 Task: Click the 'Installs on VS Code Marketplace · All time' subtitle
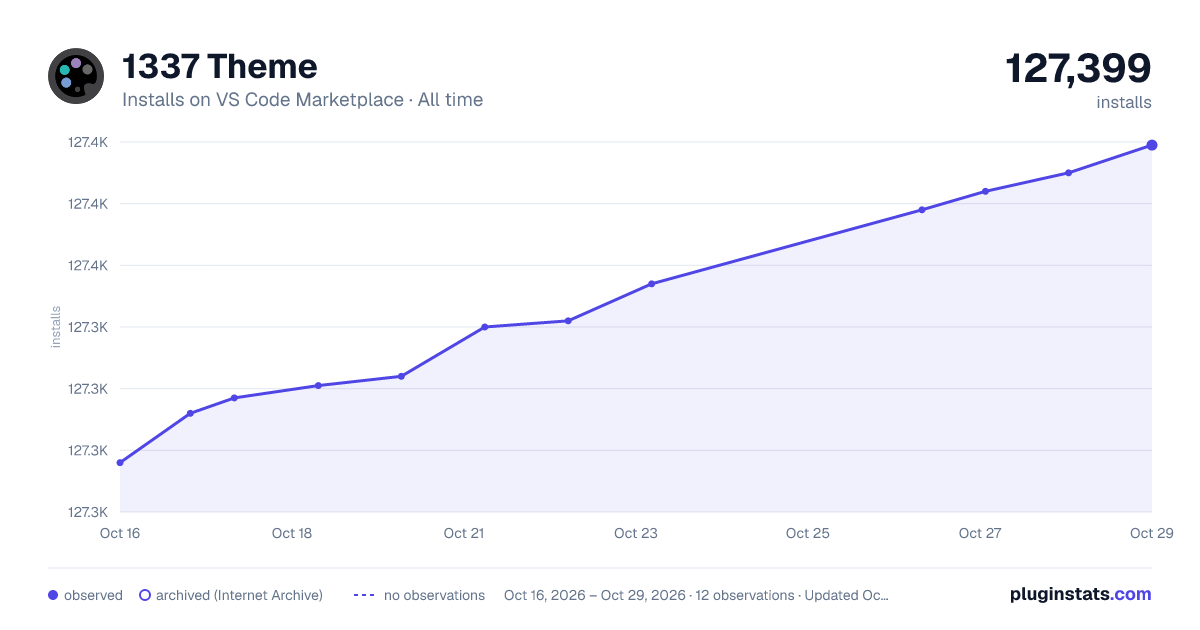coord(302,100)
